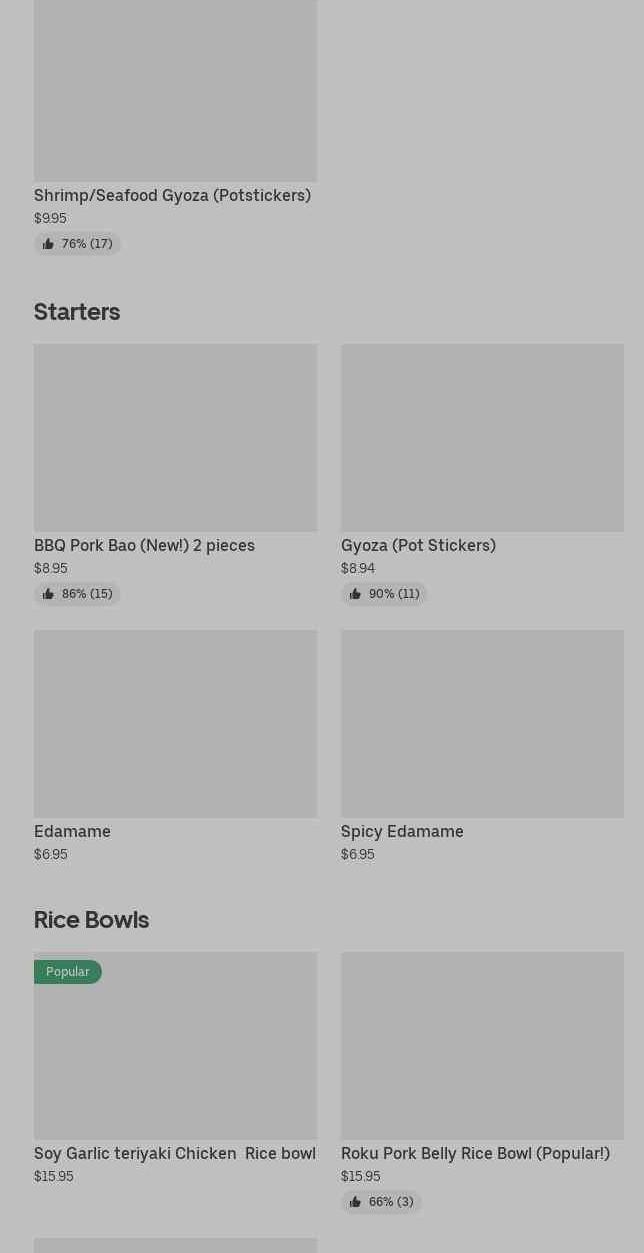Click the Starters section heading
This screenshot has width=644, height=1253.
point(77,312)
